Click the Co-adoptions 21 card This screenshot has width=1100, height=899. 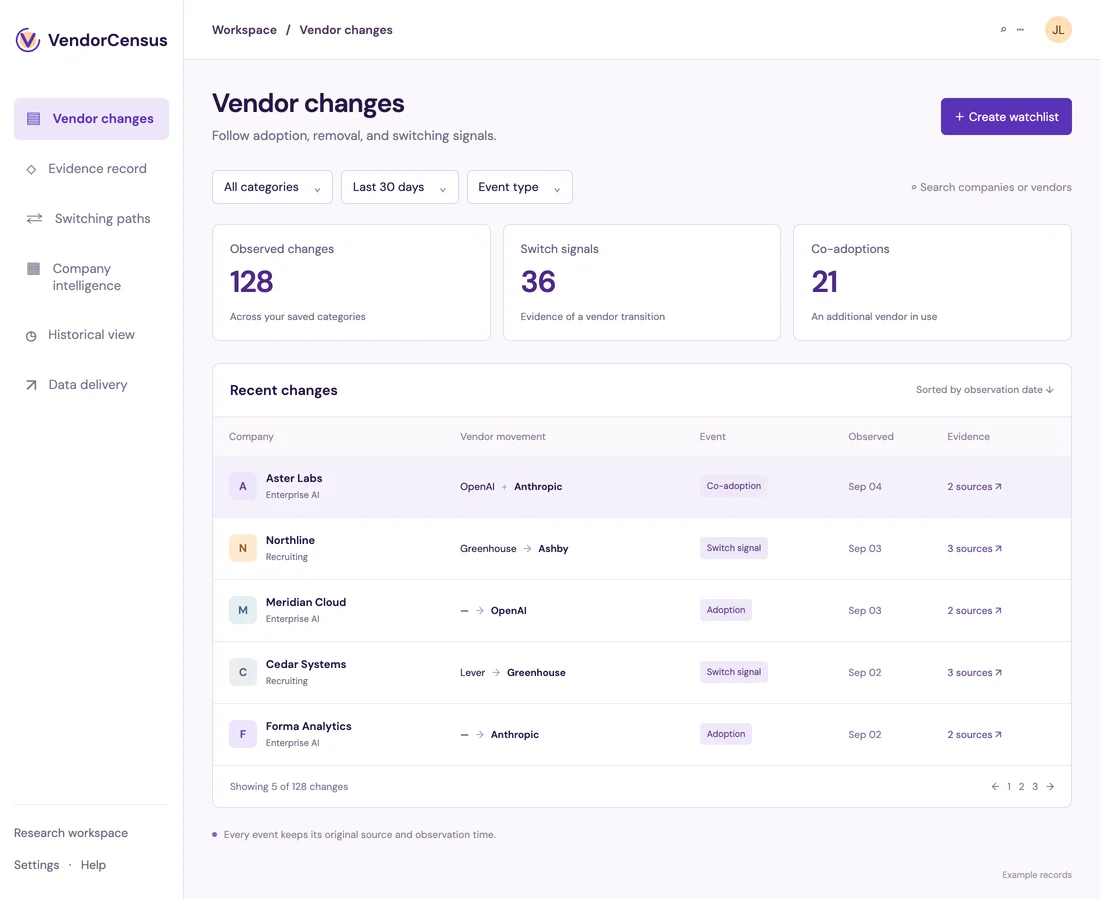[932, 283]
